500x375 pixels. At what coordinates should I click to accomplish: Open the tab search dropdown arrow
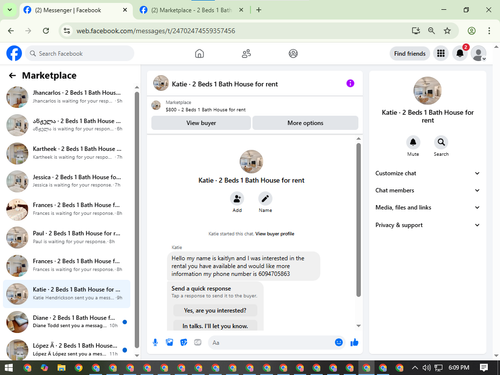[x=10, y=10]
